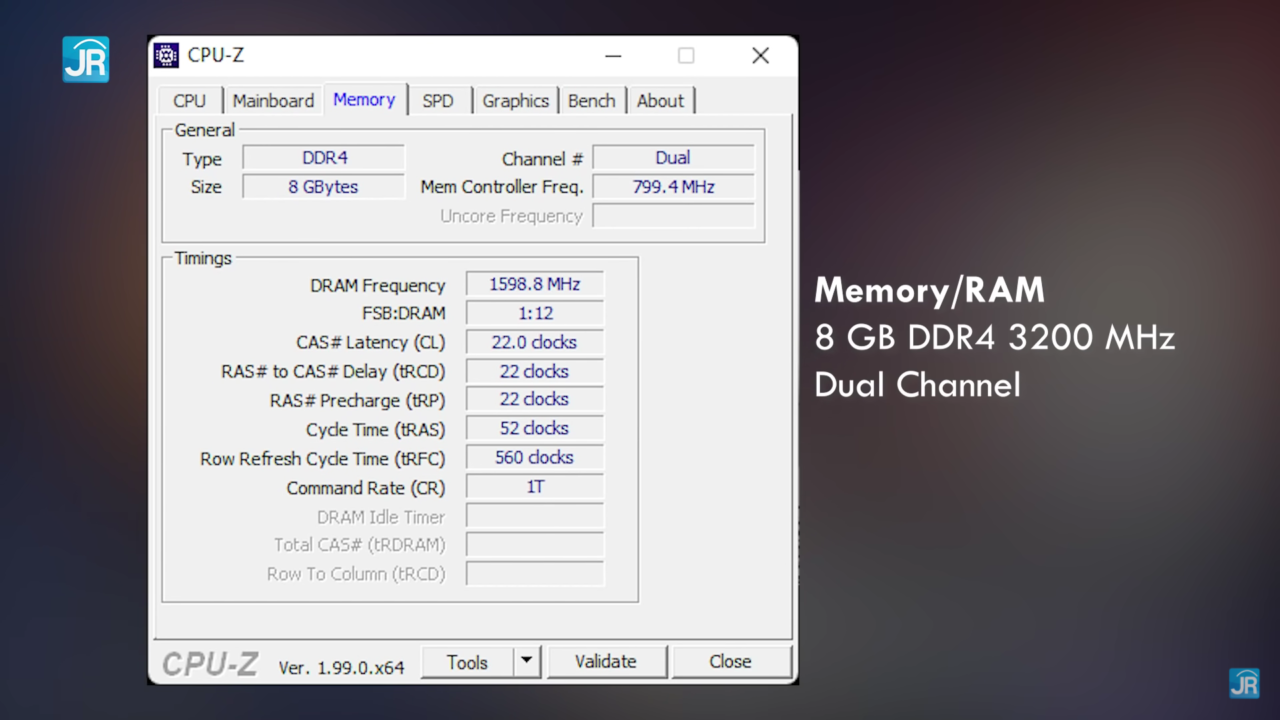Select the Bench tab
The height and width of the screenshot is (720, 1280).
592,100
